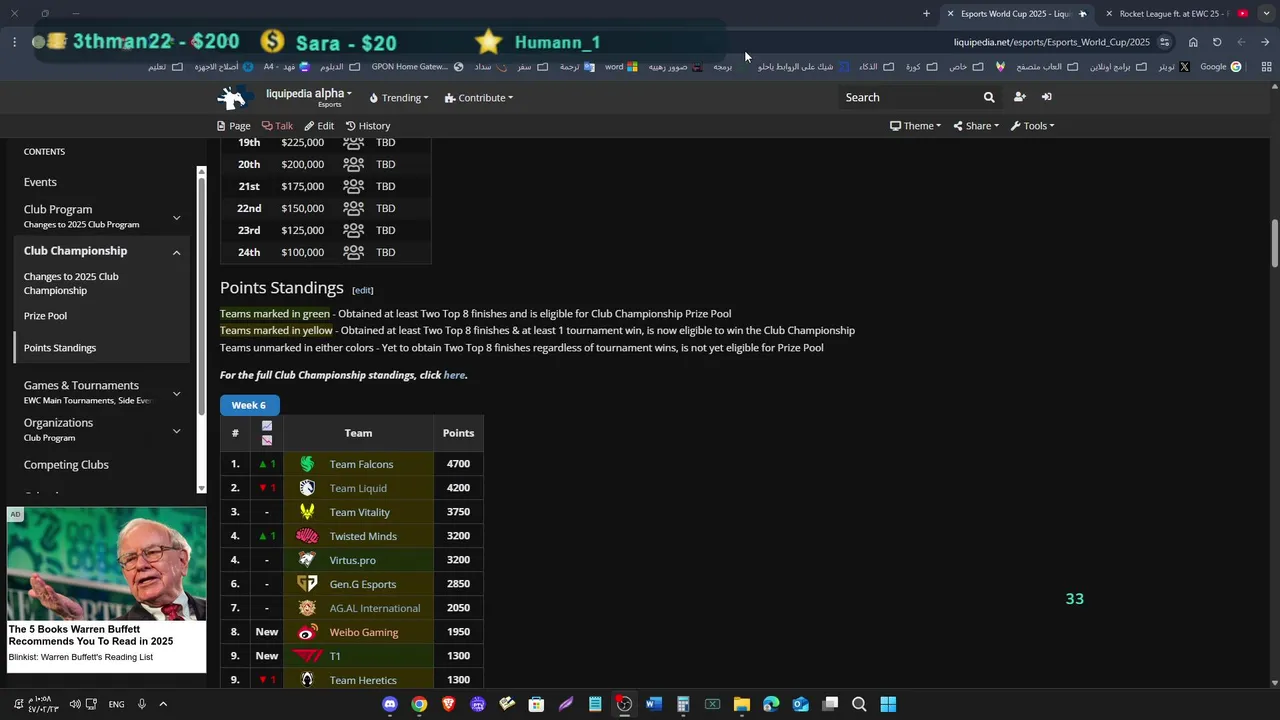Image resolution: width=1280 pixels, height=720 pixels.
Task: Open the Contribute dropdown
Action: [x=479, y=98]
